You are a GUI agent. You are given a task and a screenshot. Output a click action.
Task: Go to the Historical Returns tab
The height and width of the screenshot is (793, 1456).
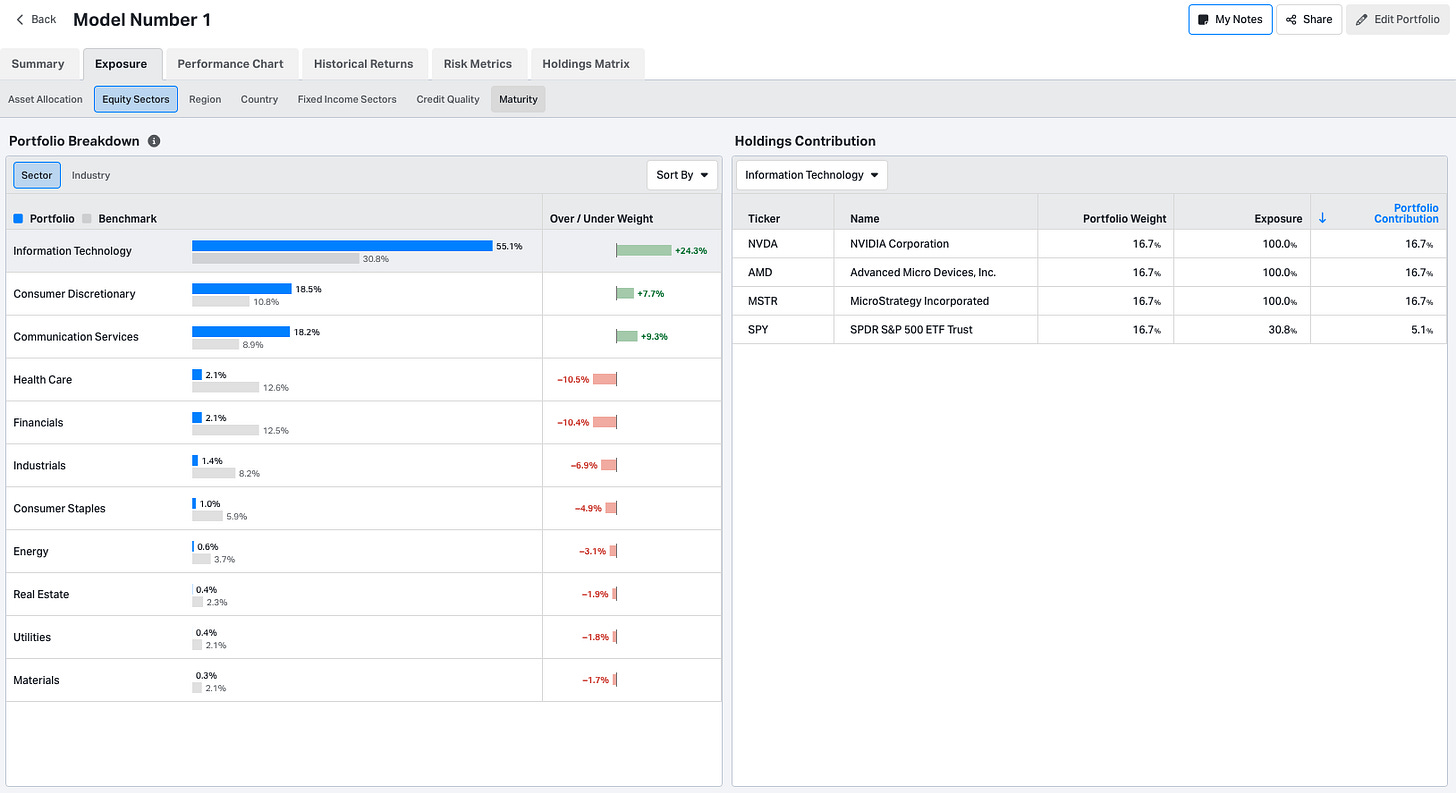pos(363,64)
